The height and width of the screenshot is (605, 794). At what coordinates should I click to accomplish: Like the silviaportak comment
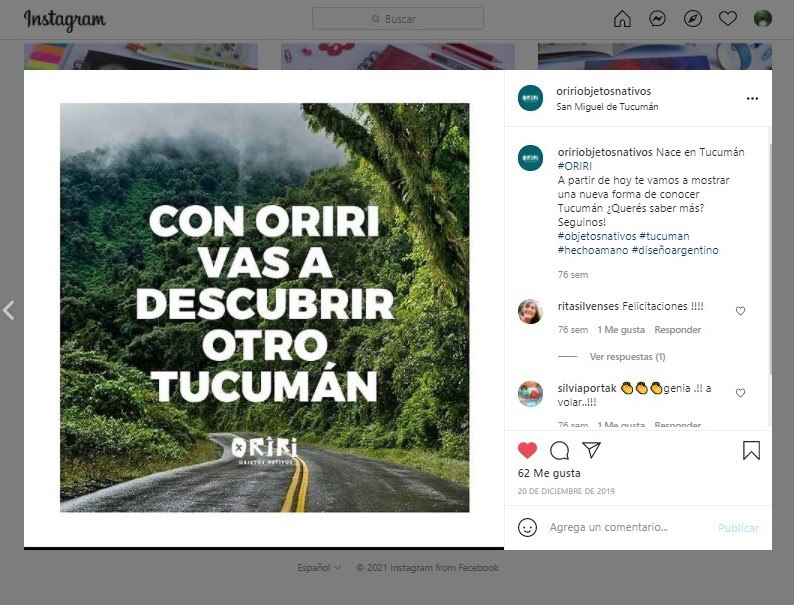coord(740,393)
